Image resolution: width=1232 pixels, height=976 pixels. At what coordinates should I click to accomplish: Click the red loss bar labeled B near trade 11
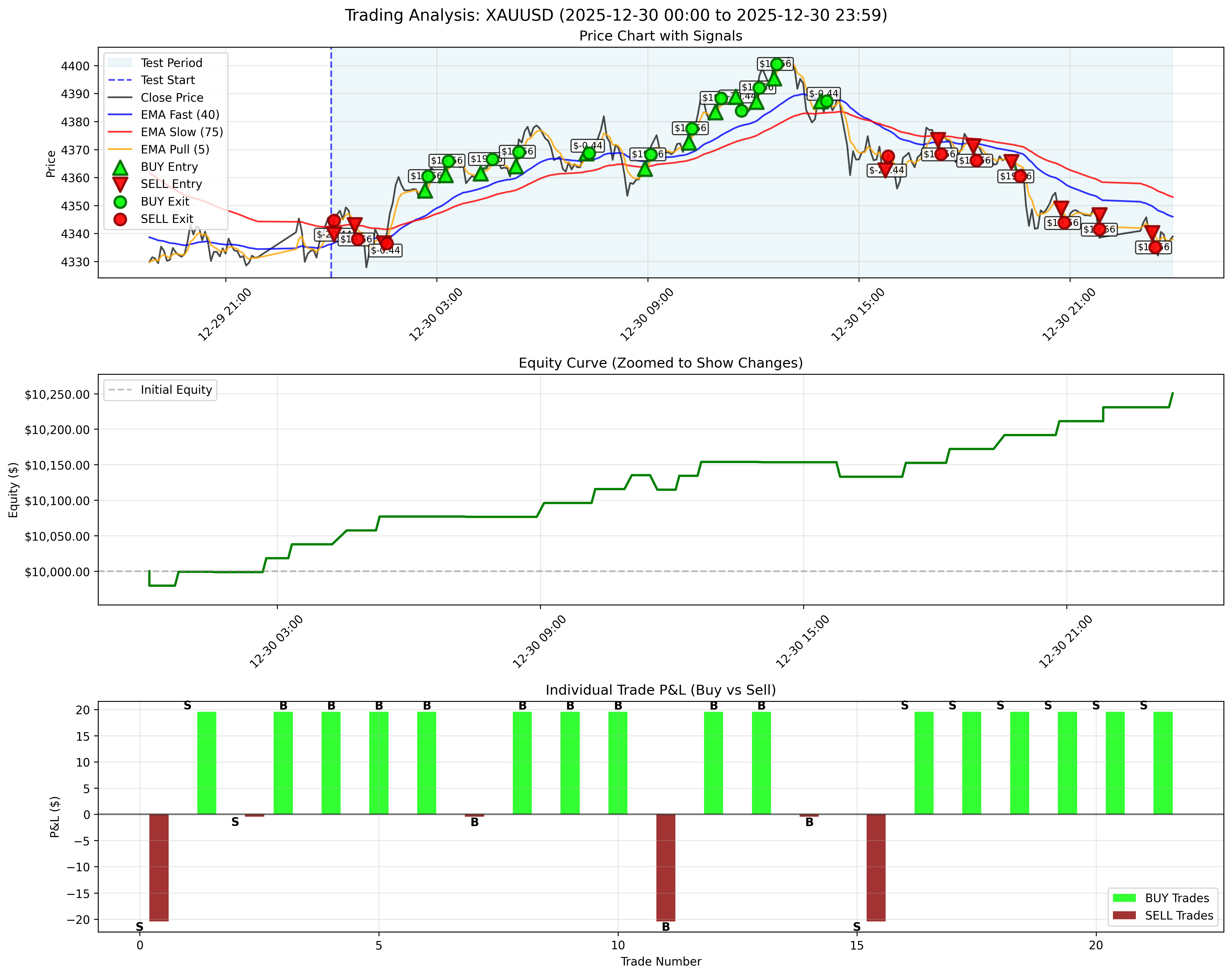(666, 867)
